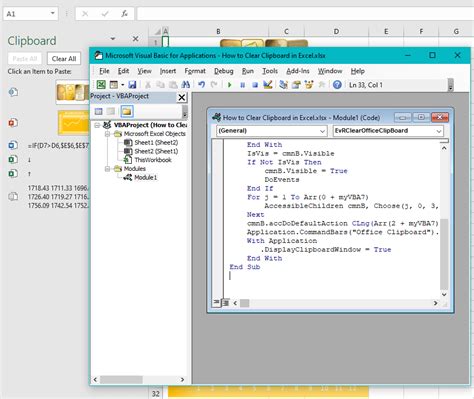This screenshot has height=399, width=474.
Task: Click the Find binoculars icon
Action: click(186, 85)
